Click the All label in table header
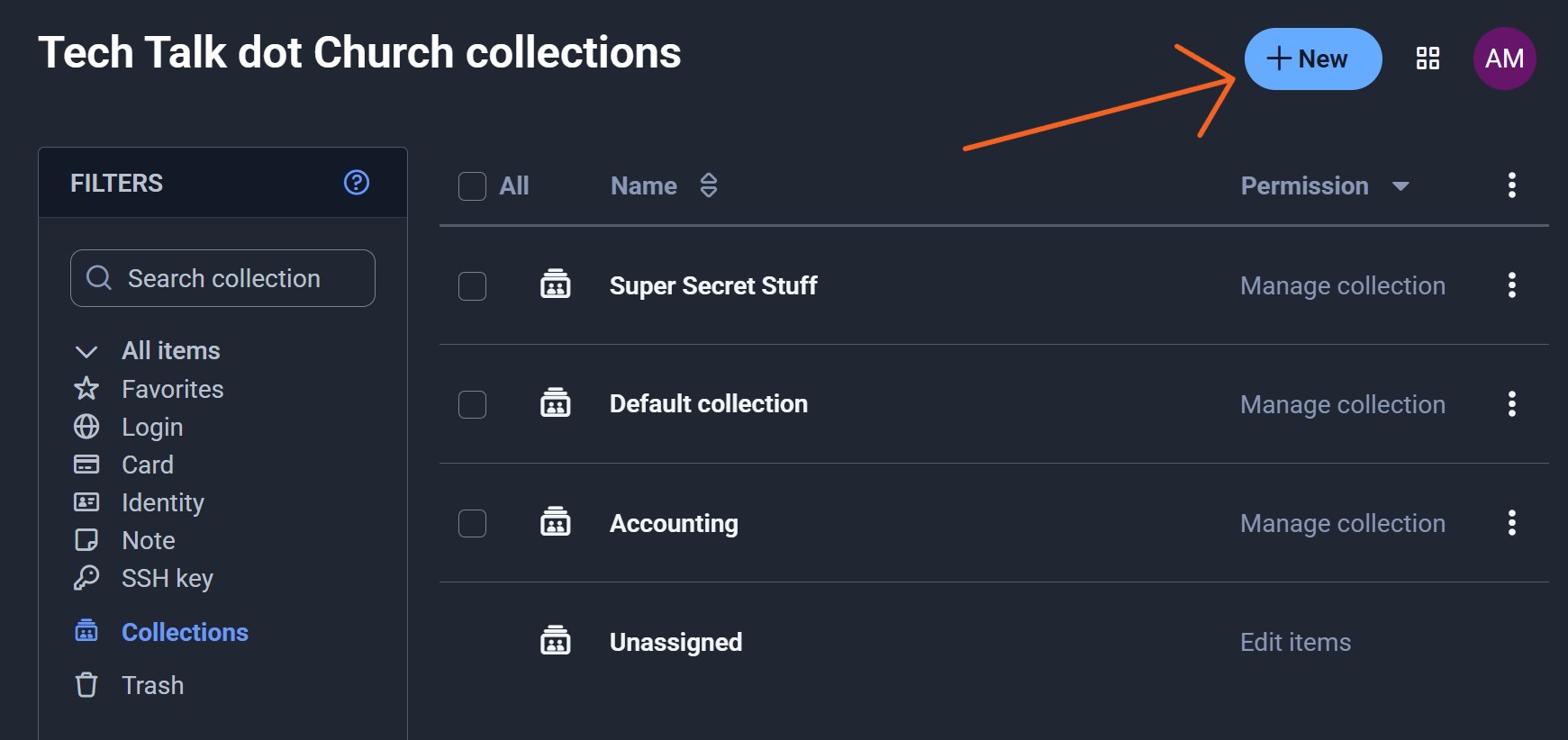Image resolution: width=1568 pixels, height=740 pixels. click(x=514, y=185)
